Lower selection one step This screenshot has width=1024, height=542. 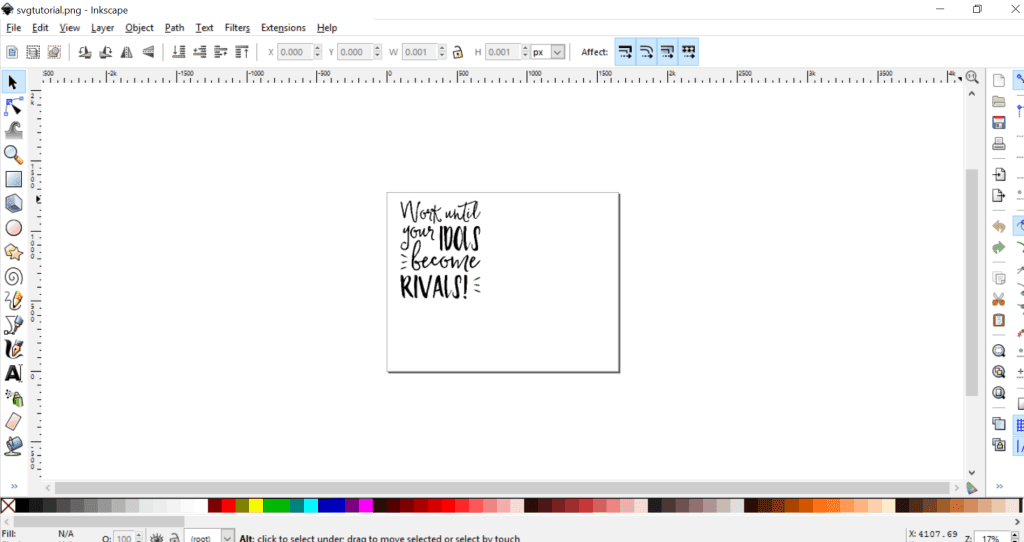pos(200,52)
